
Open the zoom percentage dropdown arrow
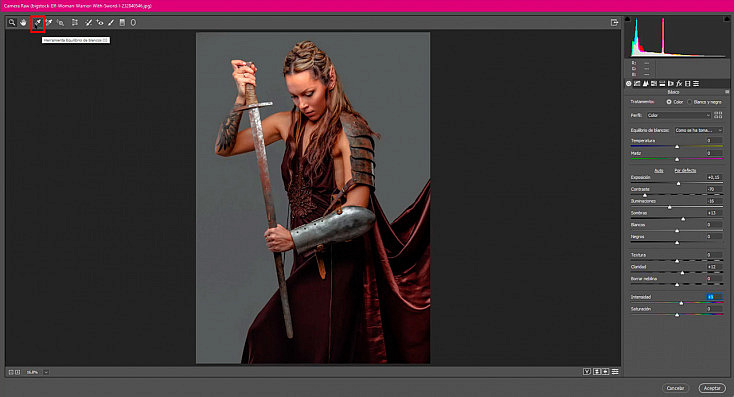[x=46, y=372]
